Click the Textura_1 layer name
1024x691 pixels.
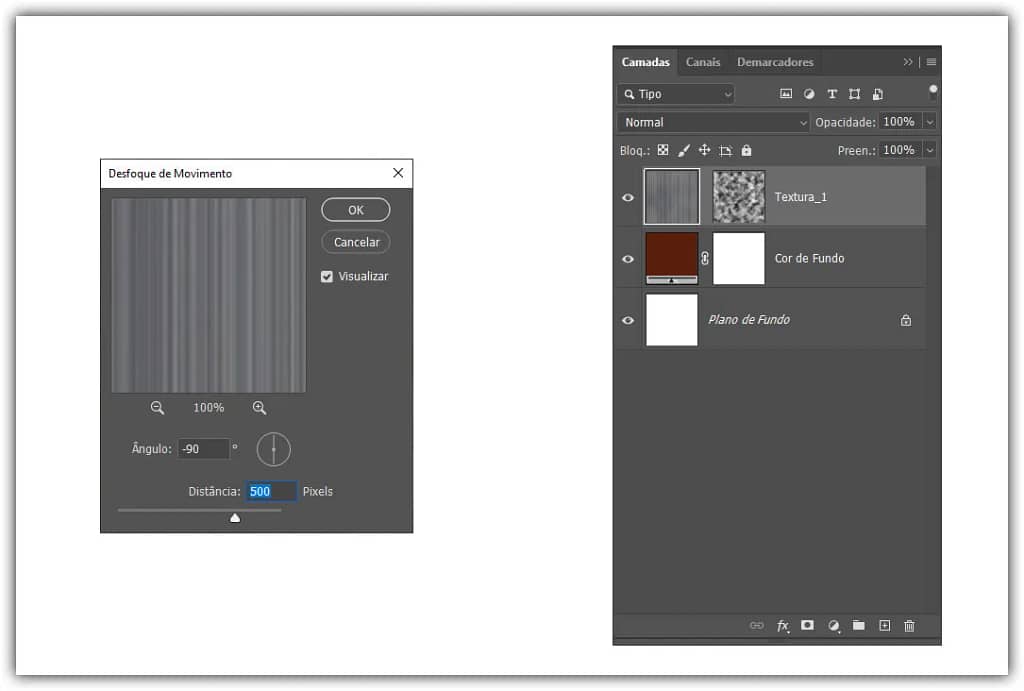coord(801,197)
